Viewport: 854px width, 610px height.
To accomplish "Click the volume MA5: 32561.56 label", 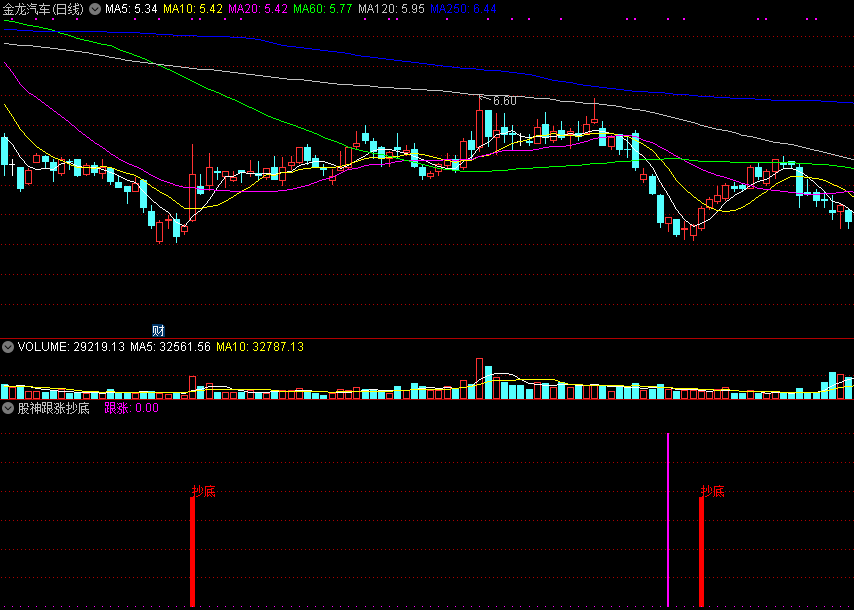I will 170,347.
